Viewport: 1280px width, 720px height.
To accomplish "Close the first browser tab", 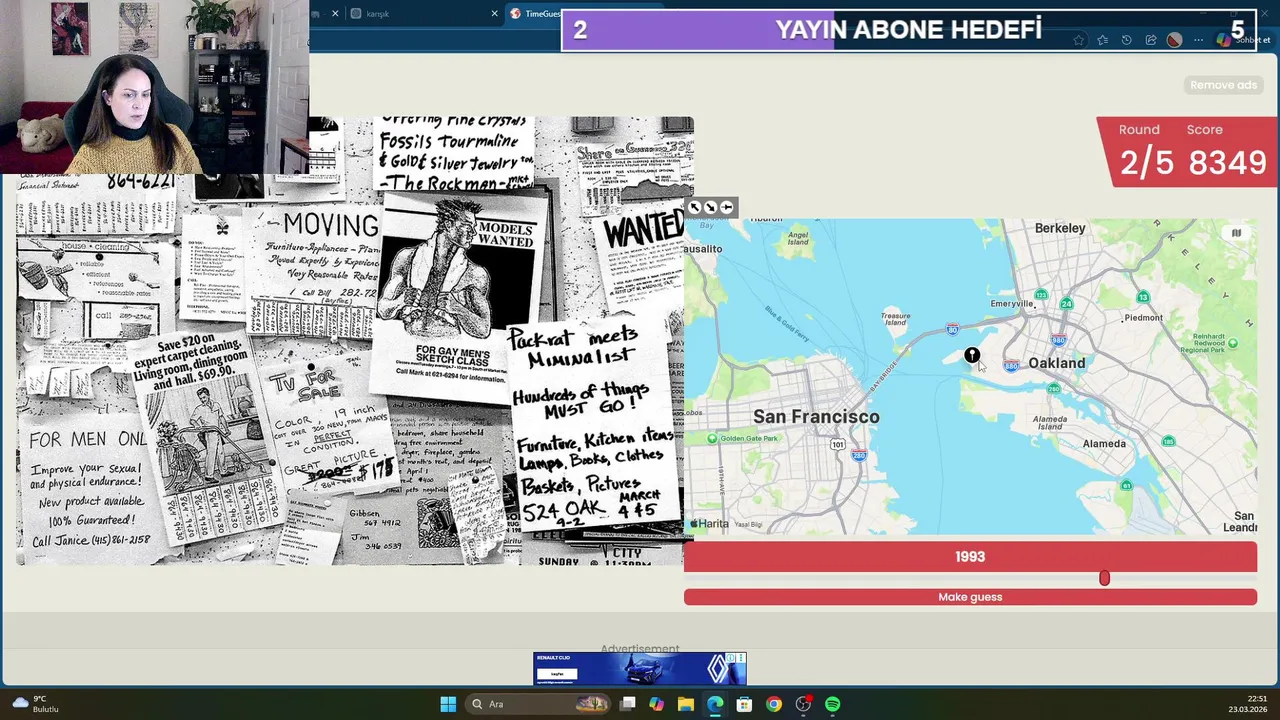I will click(x=335, y=14).
